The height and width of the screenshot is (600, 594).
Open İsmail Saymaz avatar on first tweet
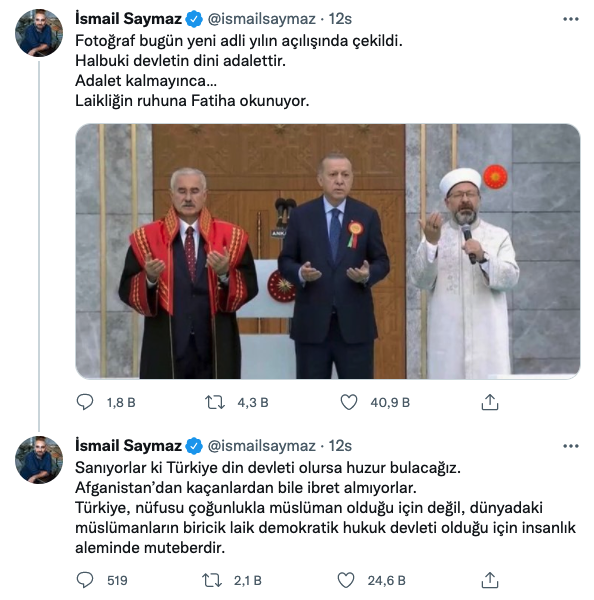pos(39,33)
